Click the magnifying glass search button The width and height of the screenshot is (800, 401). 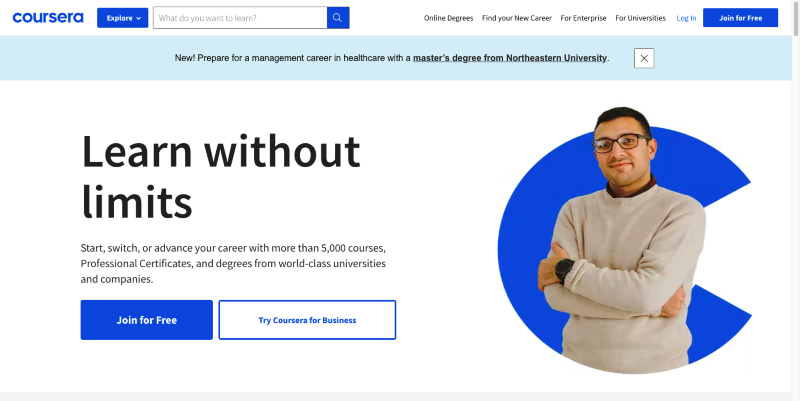338,18
